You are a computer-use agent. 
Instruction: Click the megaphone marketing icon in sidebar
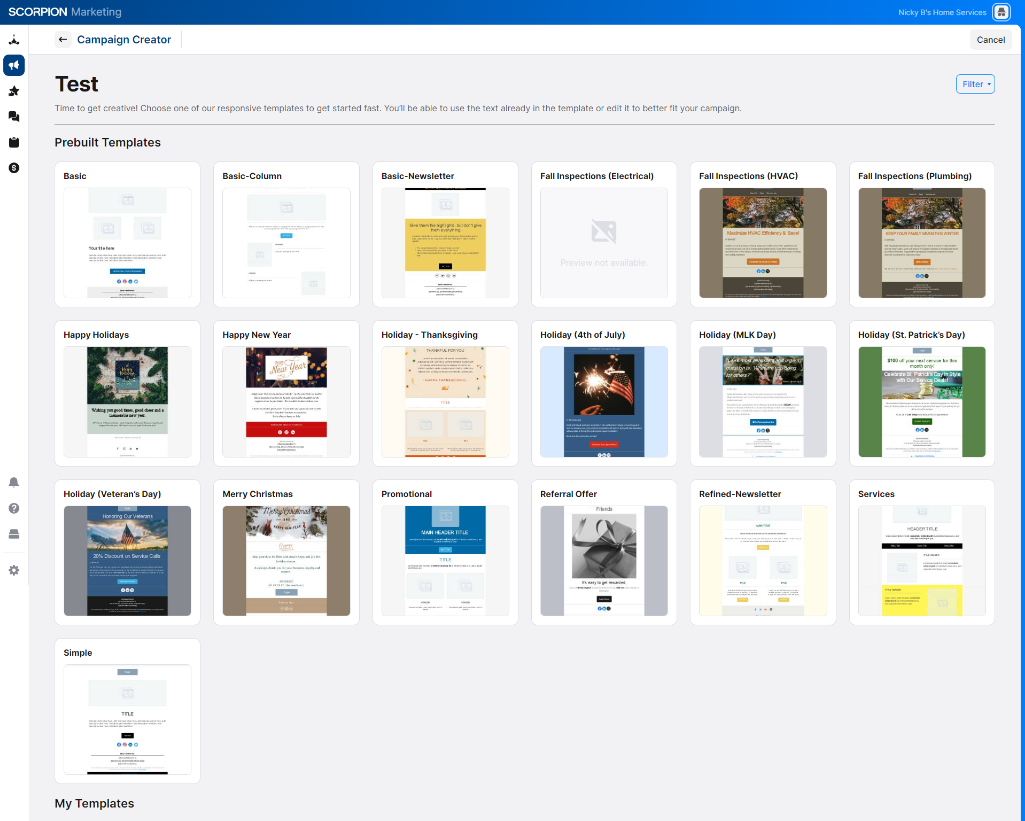pyautogui.click(x=14, y=65)
